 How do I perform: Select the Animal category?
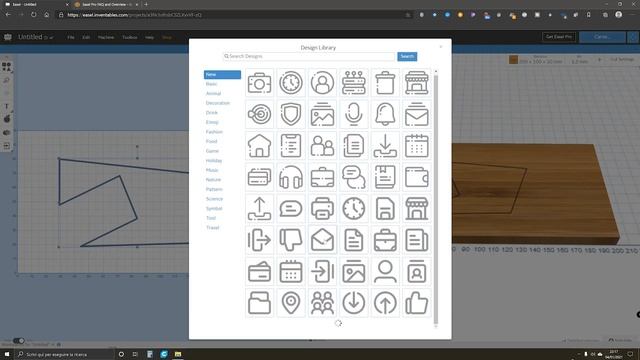click(213, 93)
